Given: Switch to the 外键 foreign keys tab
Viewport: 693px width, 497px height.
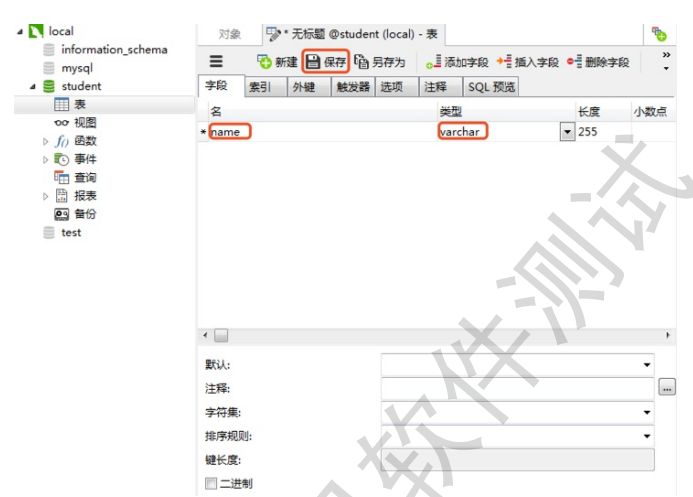Looking at the screenshot, I should coord(309,87).
